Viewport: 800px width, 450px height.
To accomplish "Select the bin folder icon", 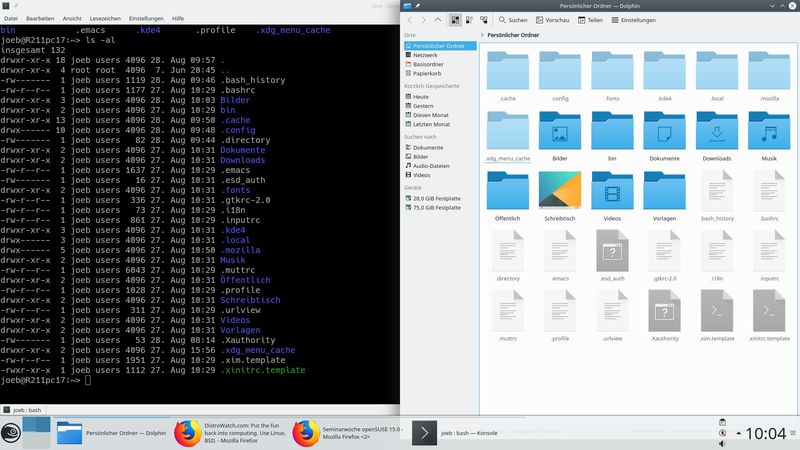I will 612,131.
